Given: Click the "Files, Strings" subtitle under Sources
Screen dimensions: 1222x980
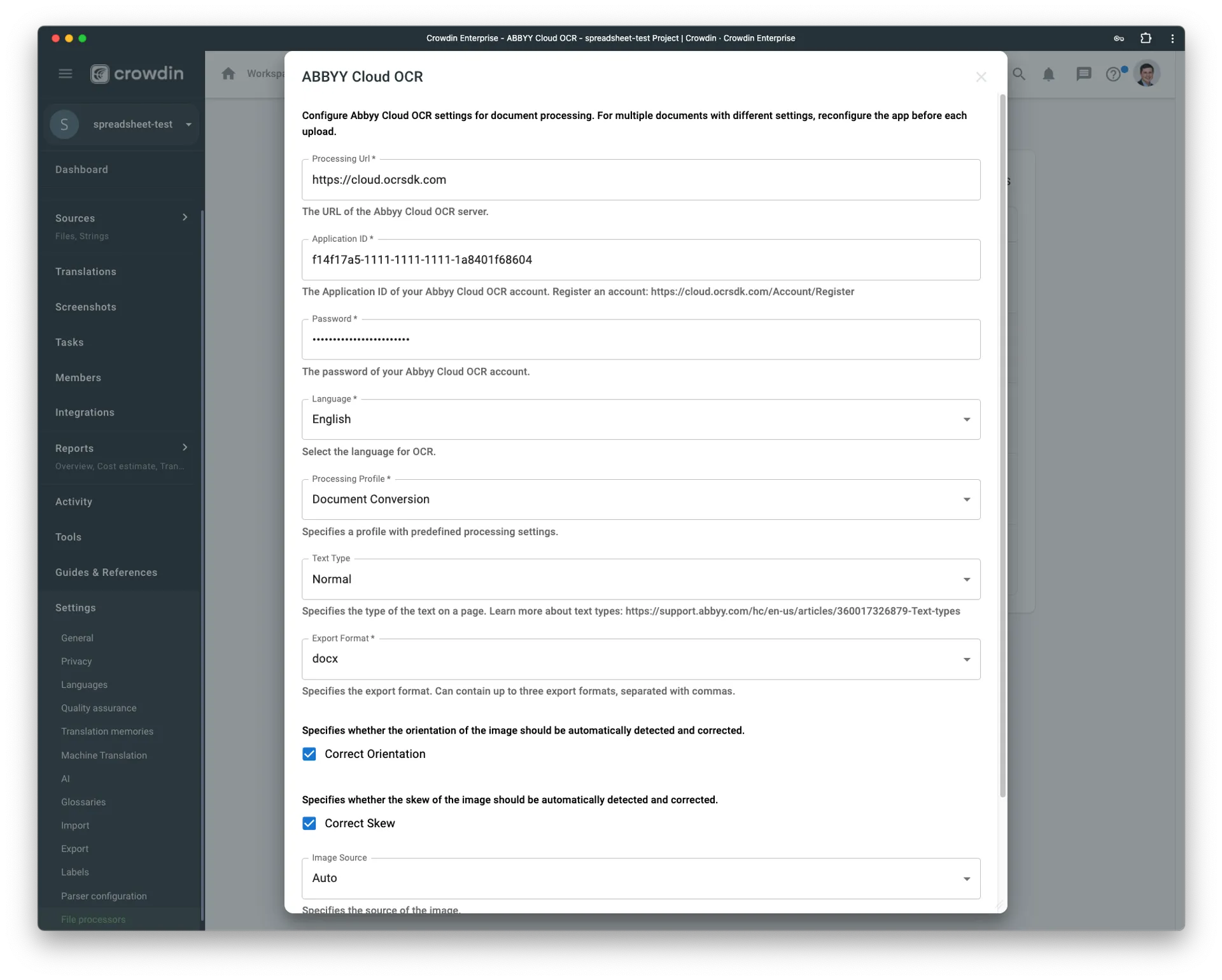Looking at the screenshot, I should [81, 236].
